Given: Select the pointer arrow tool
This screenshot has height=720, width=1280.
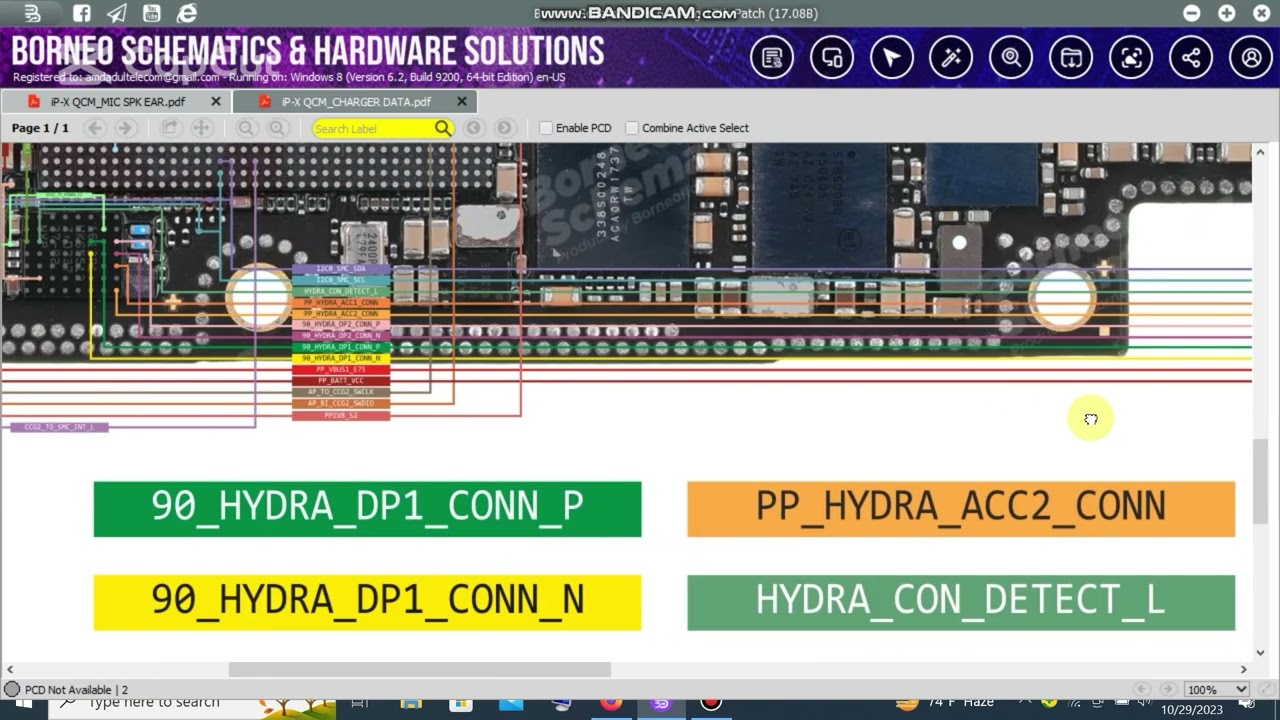Looking at the screenshot, I should point(892,58).
